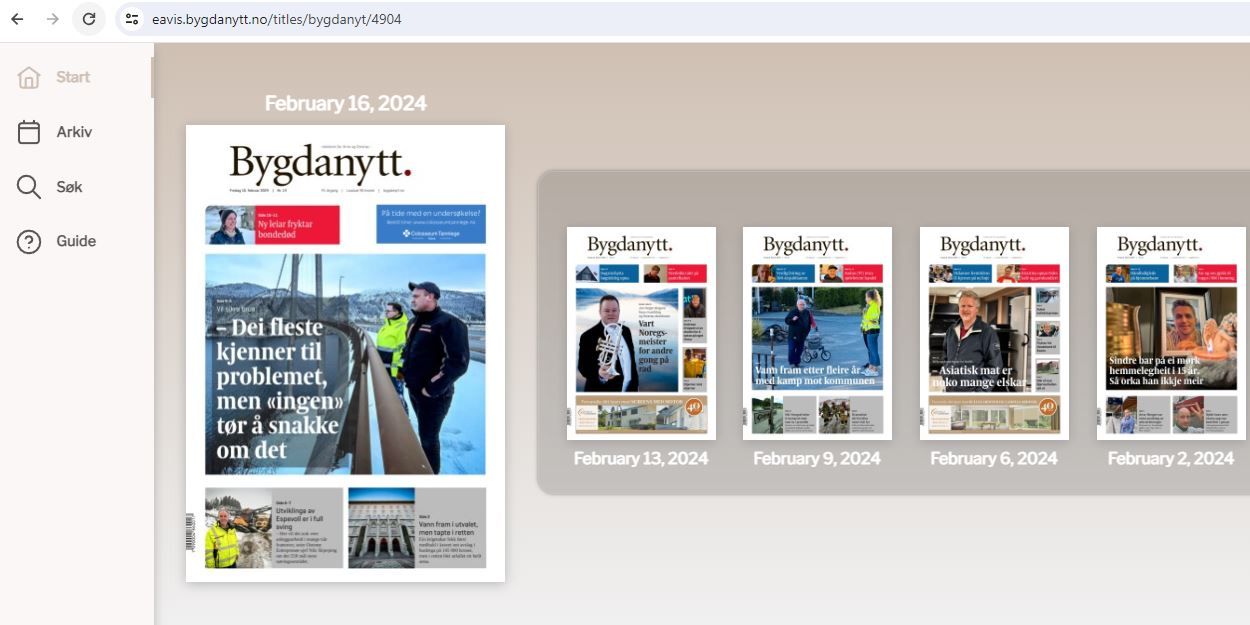
Task: Open the Arkiv archive section
Action: 76,132
